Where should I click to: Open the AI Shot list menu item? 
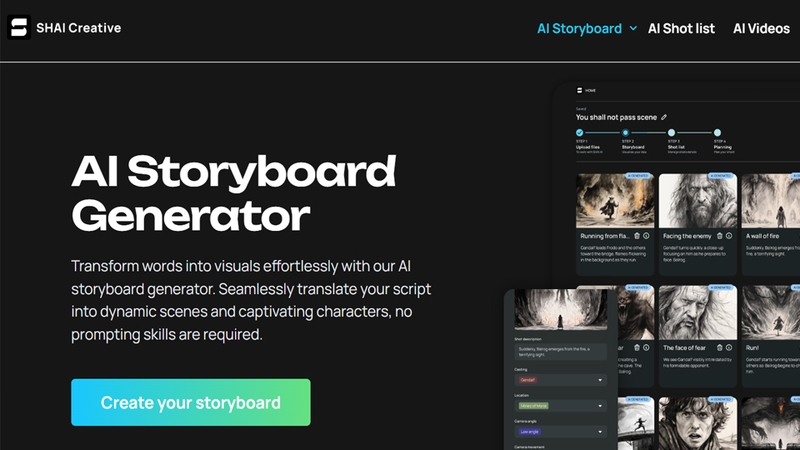(681, 29)
